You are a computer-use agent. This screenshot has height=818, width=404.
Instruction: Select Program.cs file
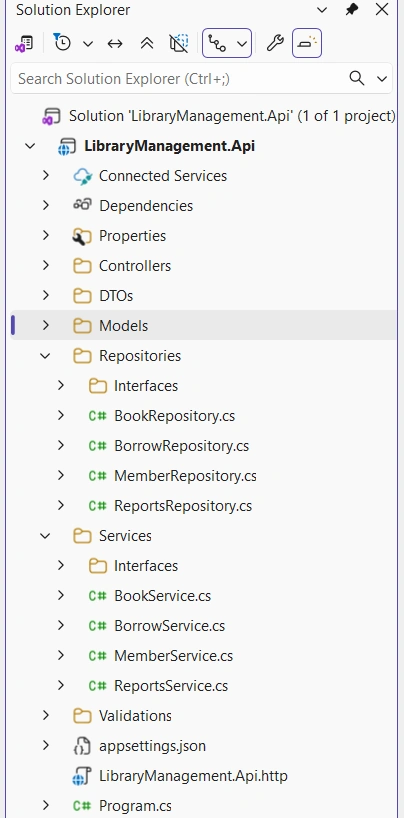[x=135, y=805]
